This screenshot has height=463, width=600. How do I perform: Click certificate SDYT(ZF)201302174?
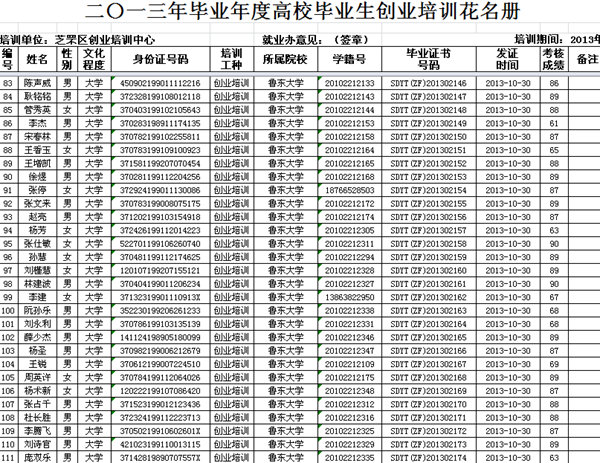(429, 458)
